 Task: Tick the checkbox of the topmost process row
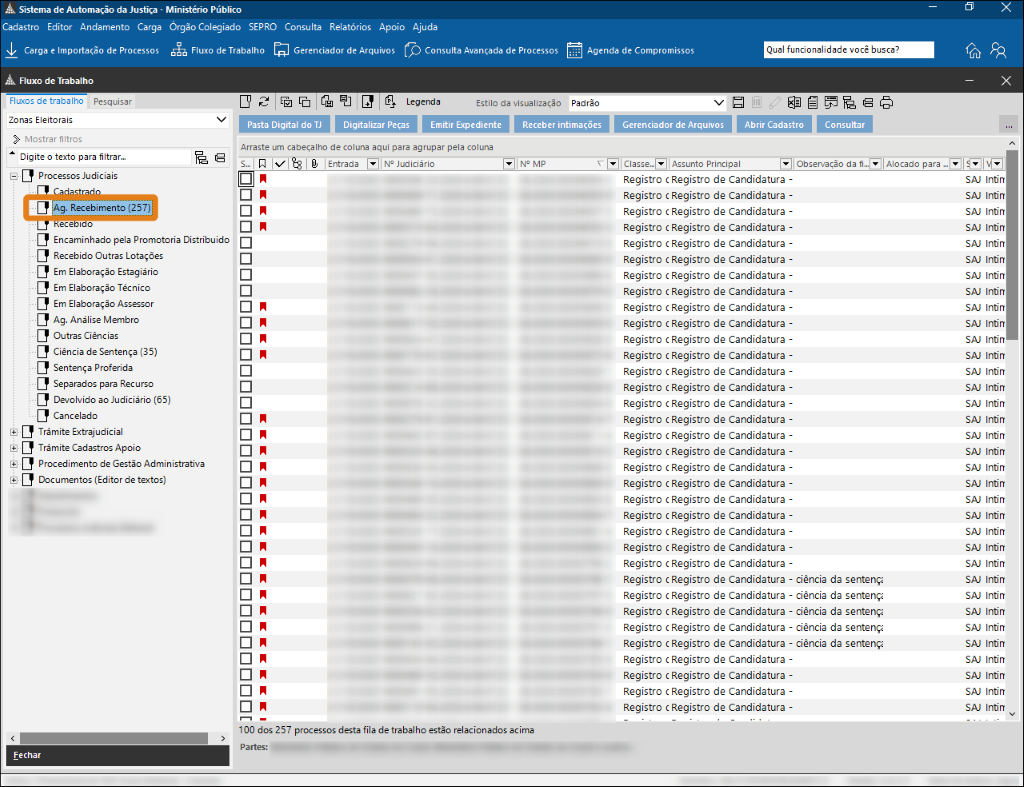(x=246, y=179)
